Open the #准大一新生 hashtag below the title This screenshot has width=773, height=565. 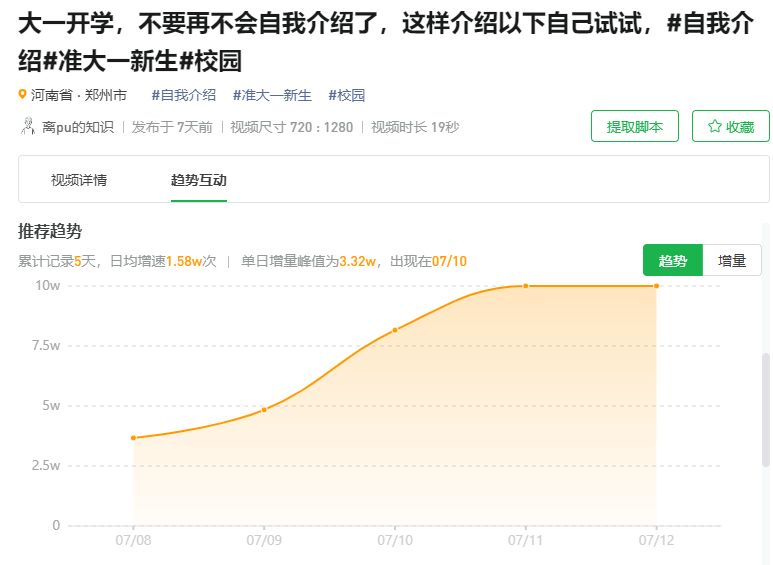[x=271, y=96]
